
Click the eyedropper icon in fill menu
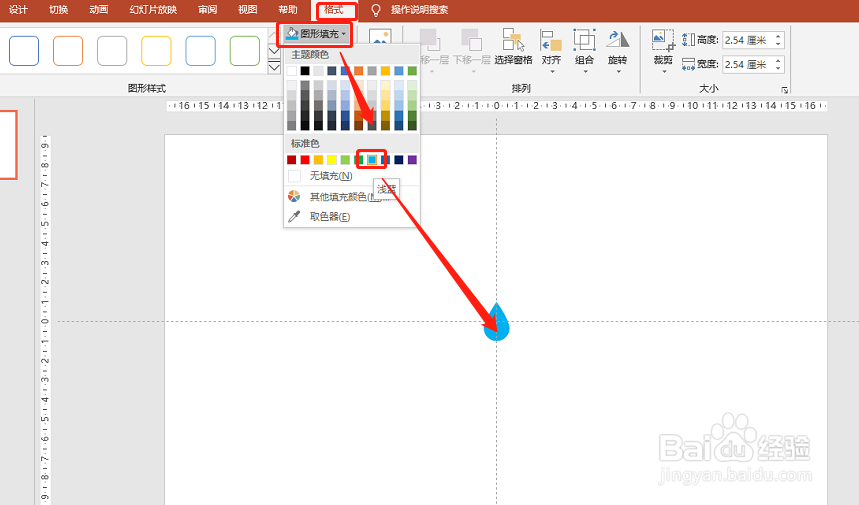pos(294,217)
